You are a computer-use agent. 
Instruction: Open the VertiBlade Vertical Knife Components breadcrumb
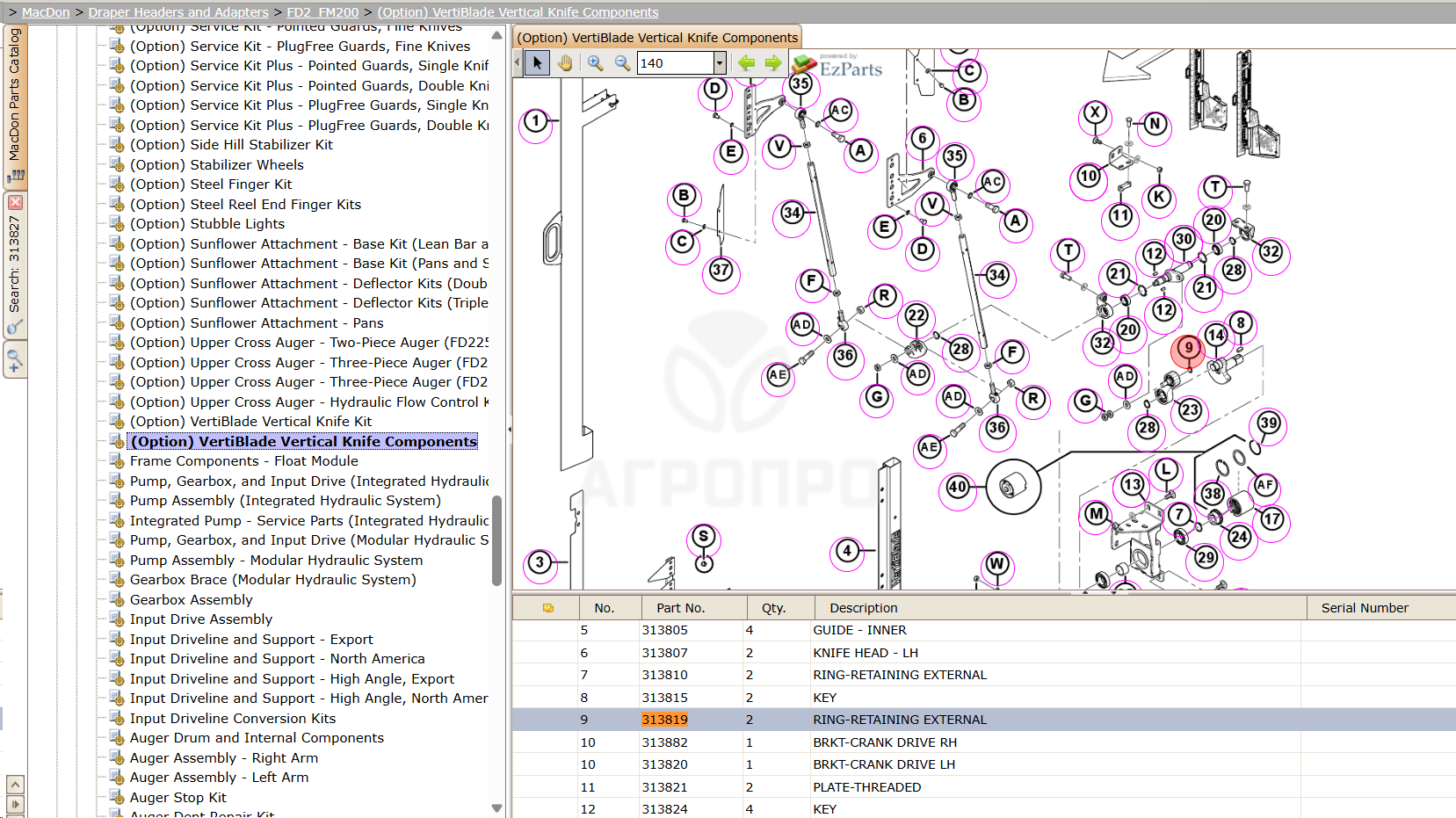pos(518,12)
